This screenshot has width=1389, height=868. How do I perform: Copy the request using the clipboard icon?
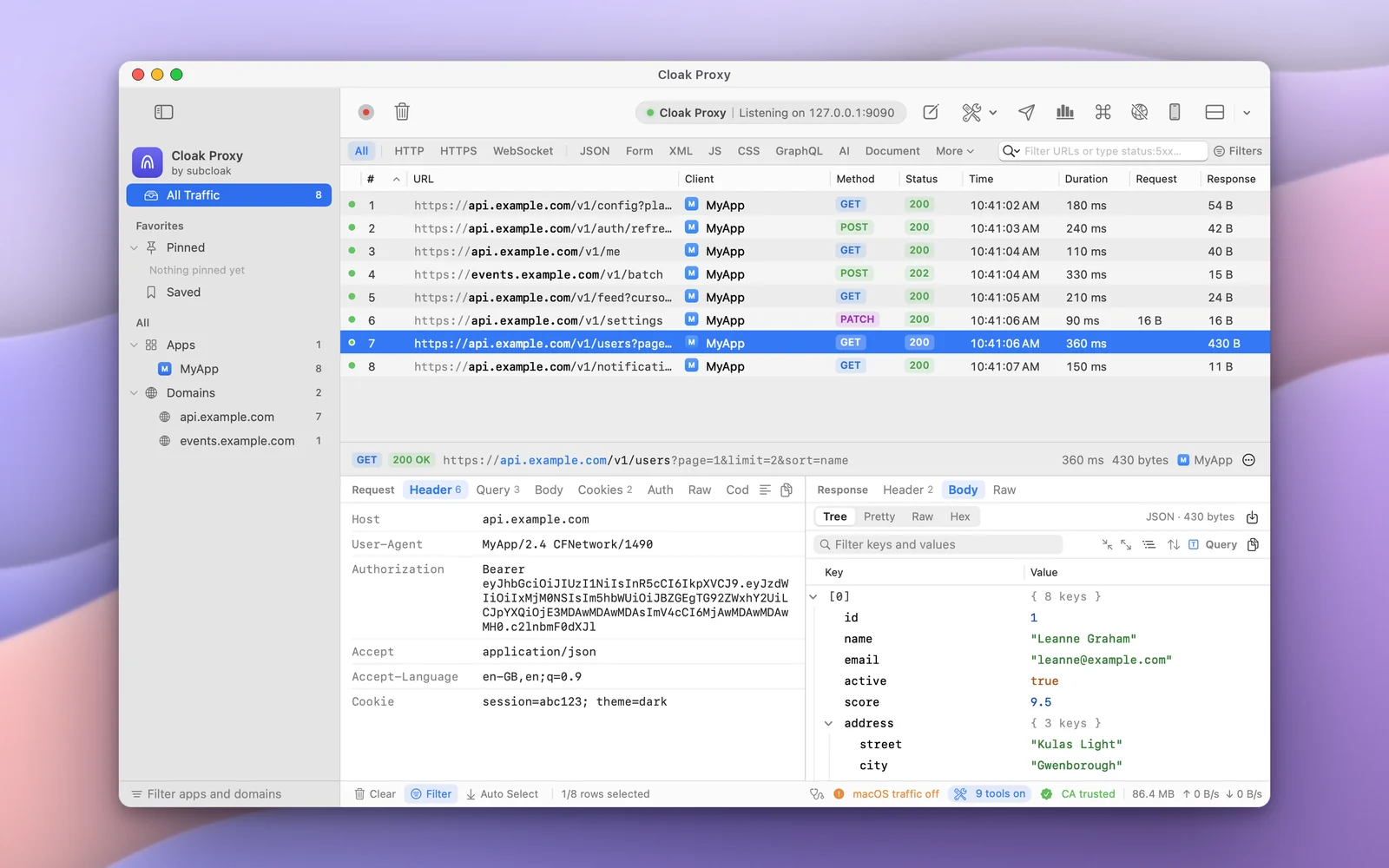(787, 490)
